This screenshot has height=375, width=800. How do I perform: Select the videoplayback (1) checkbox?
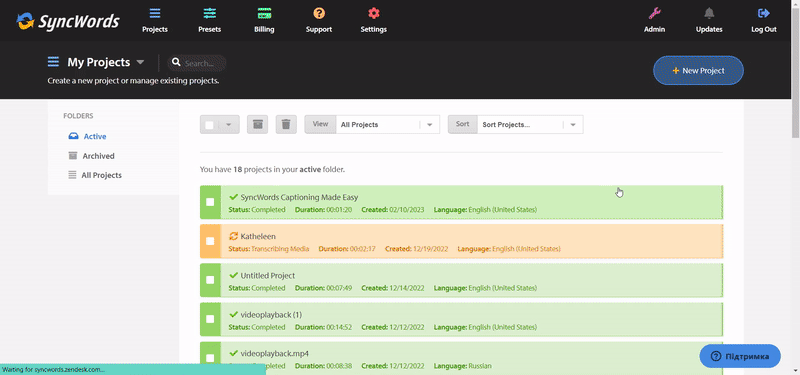tap(210, 319)
